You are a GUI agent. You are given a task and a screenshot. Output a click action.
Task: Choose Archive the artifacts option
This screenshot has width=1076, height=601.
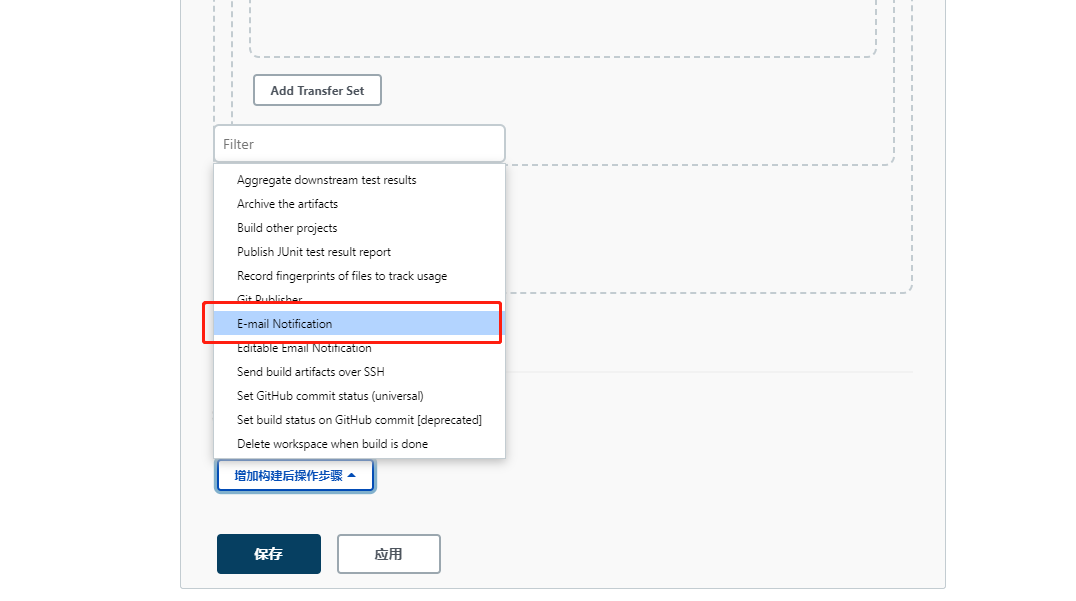point(287,204)
